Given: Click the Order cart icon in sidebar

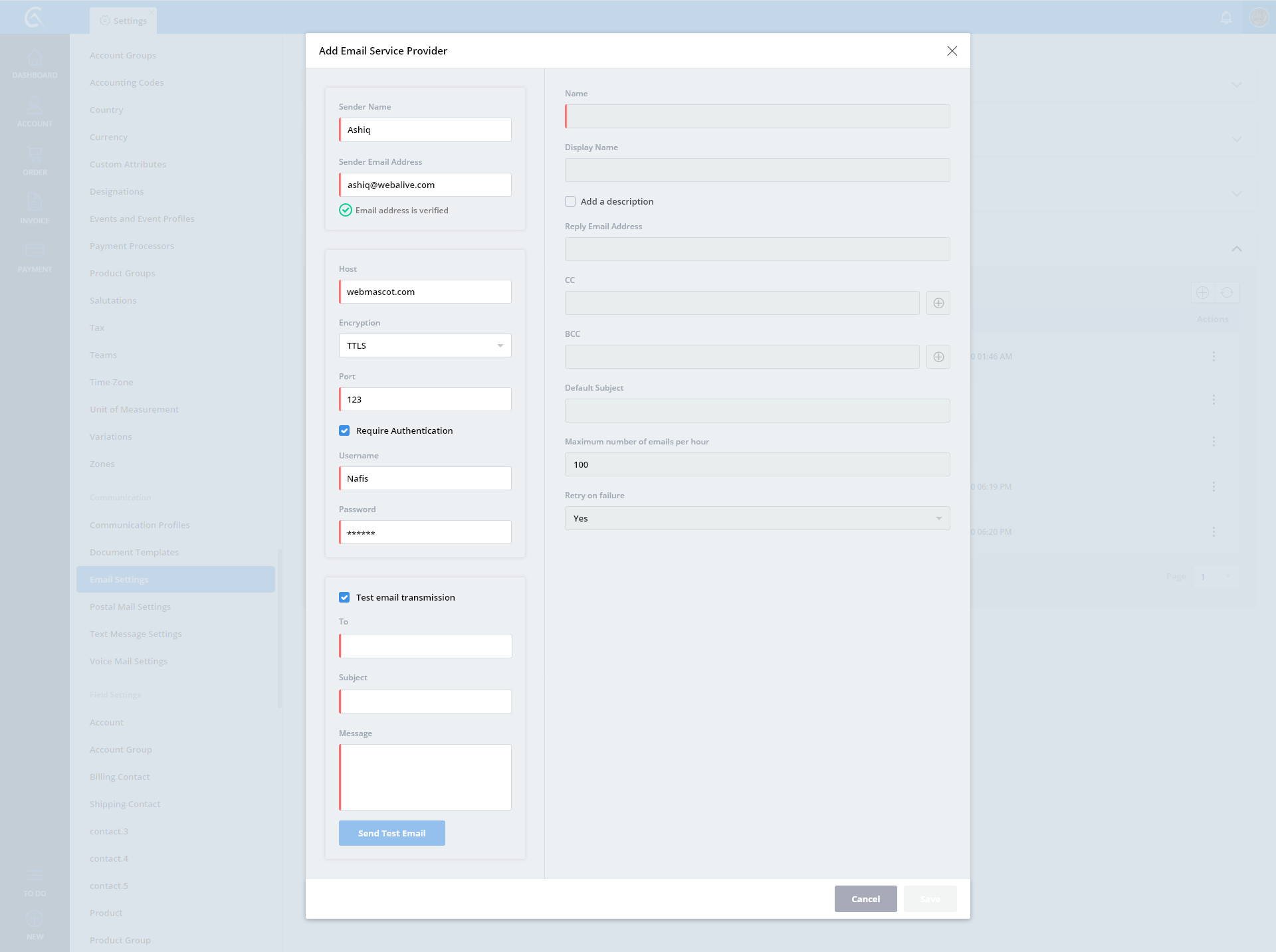Looking at the screenshot, I should coord(35,155).
